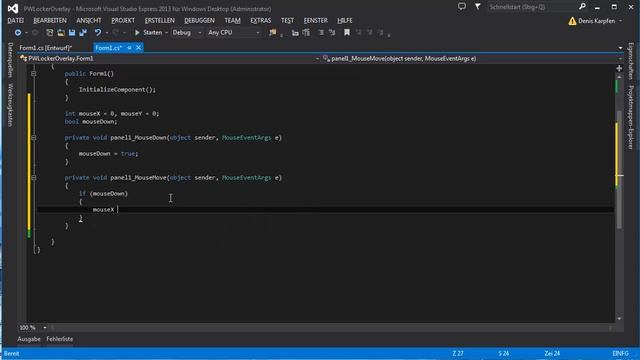Click the vertical scrollbar thumb in the editor

(x=619, y=169)
